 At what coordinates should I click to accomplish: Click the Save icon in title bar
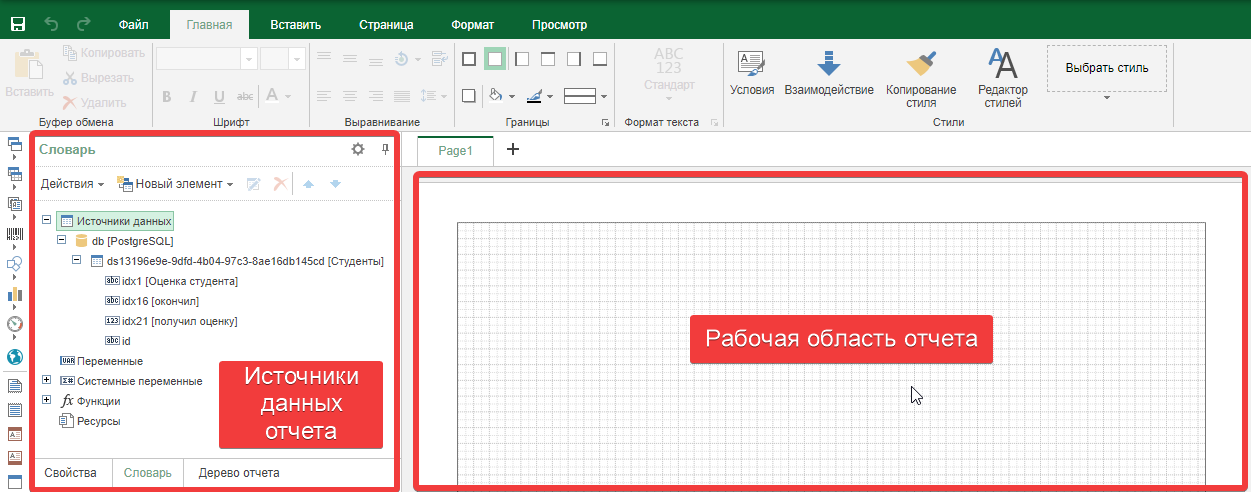[17, 24]
